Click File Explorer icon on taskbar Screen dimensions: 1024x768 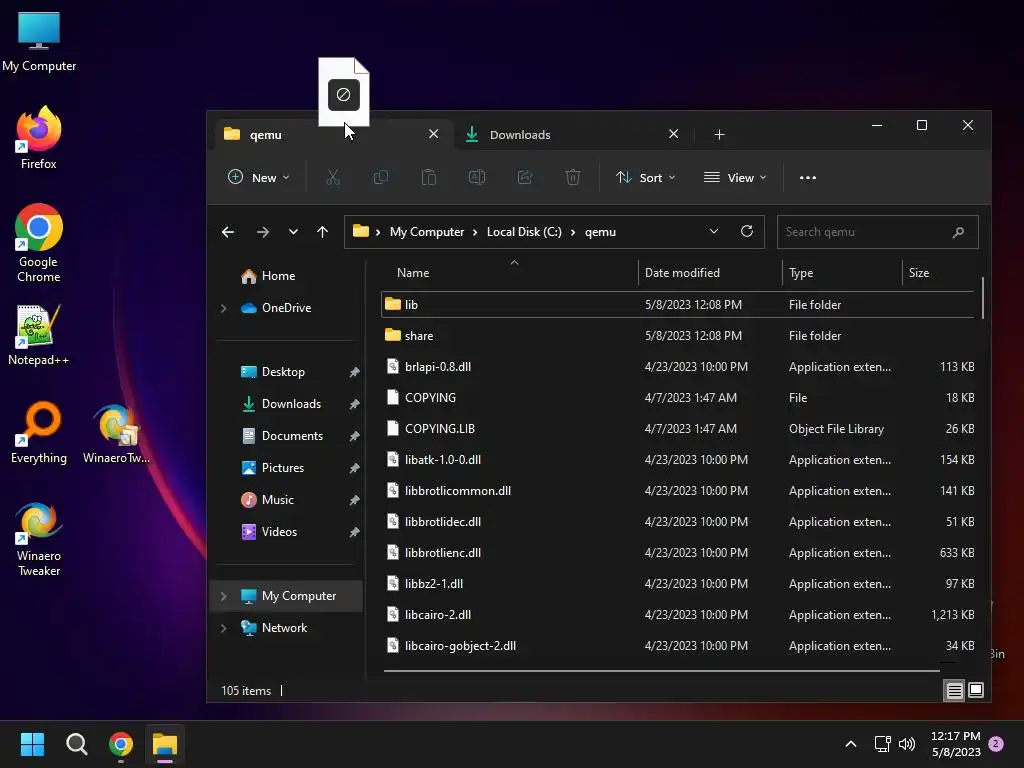click(x=165, y=744)
